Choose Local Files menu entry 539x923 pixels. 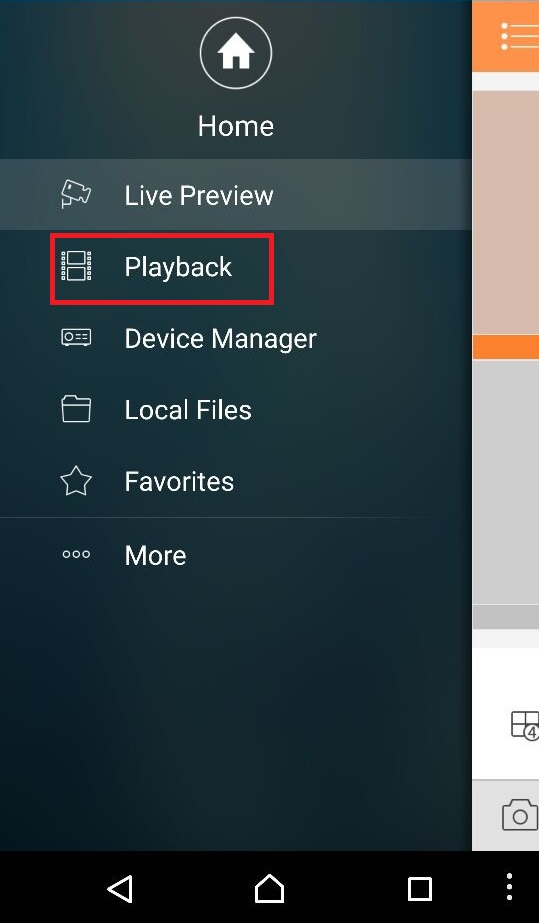click(235, 410)
